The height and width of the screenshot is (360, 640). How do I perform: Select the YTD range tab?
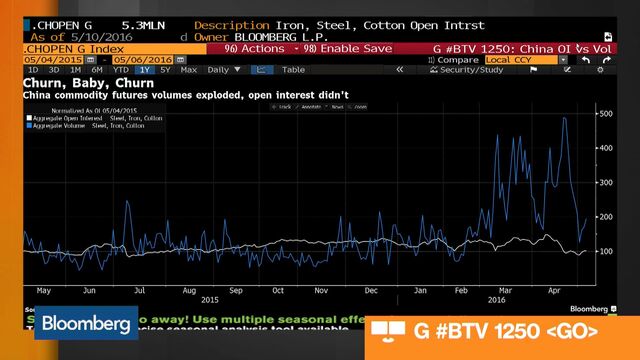tap(121, 70)
